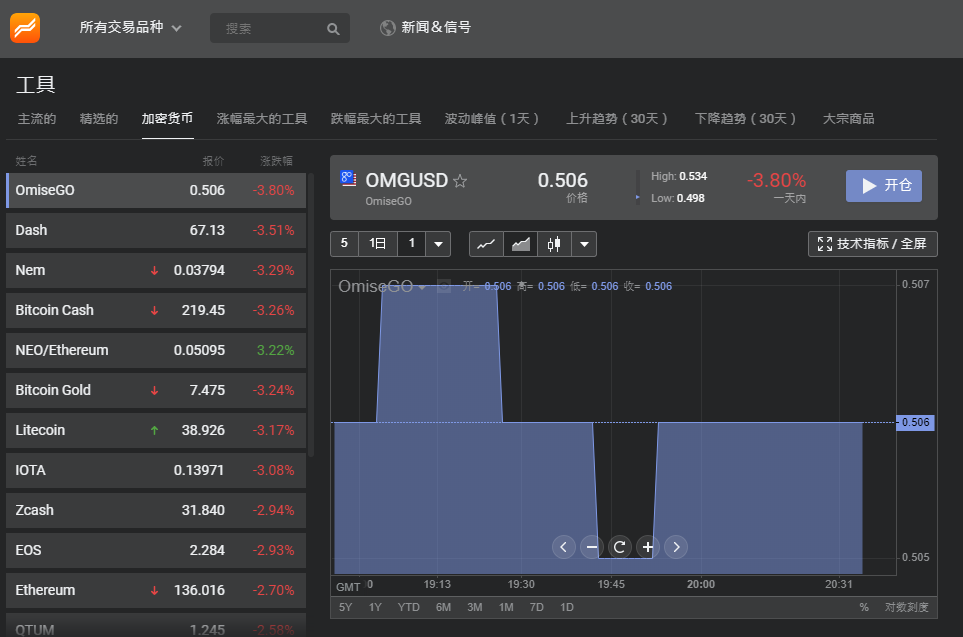Reset the chart view with refresh icon
Screen dimensions: 963x637
619,547
